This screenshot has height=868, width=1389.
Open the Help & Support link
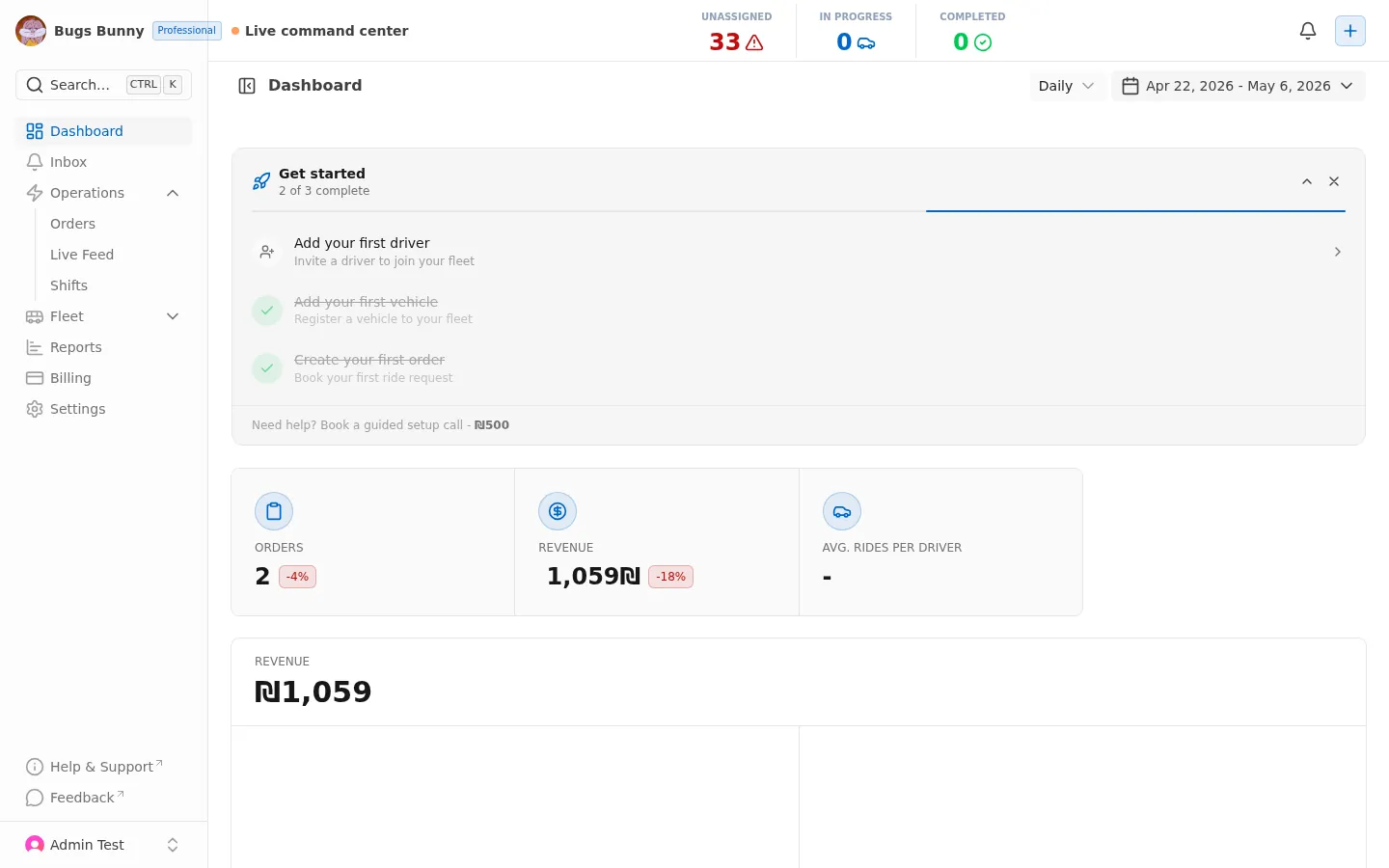click(x=103, y=767)
